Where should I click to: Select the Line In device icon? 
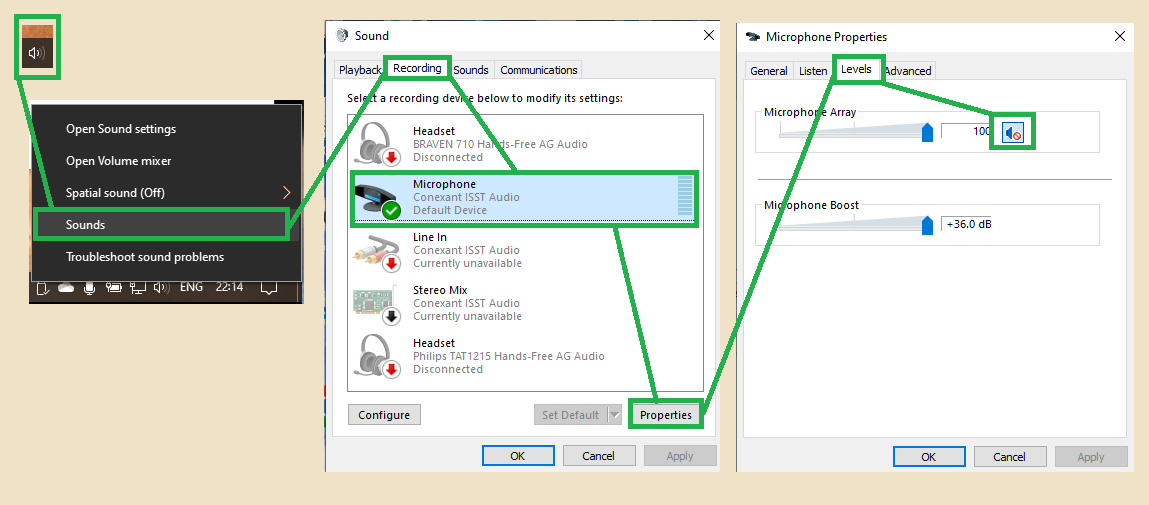tap(377, 251)
